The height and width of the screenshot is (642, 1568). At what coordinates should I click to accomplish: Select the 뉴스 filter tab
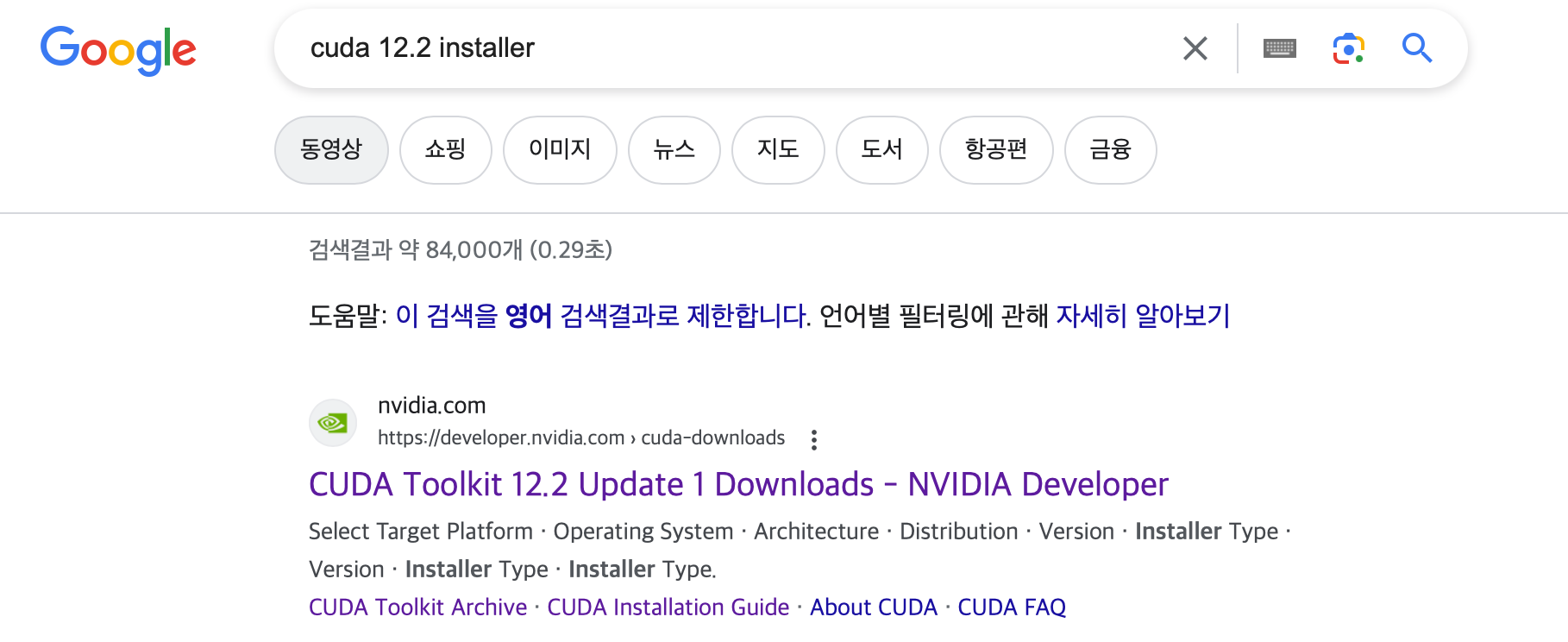pos(674,150)
